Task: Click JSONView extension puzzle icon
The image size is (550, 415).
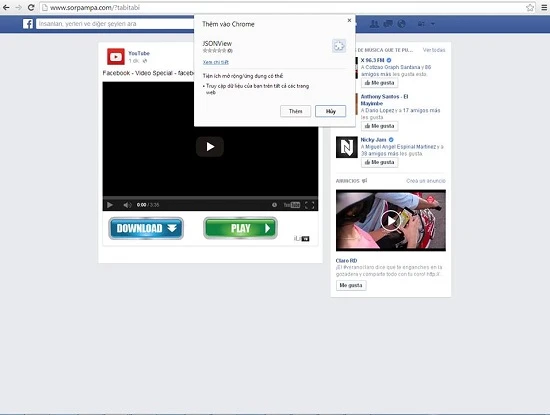Action: point(339,46)
